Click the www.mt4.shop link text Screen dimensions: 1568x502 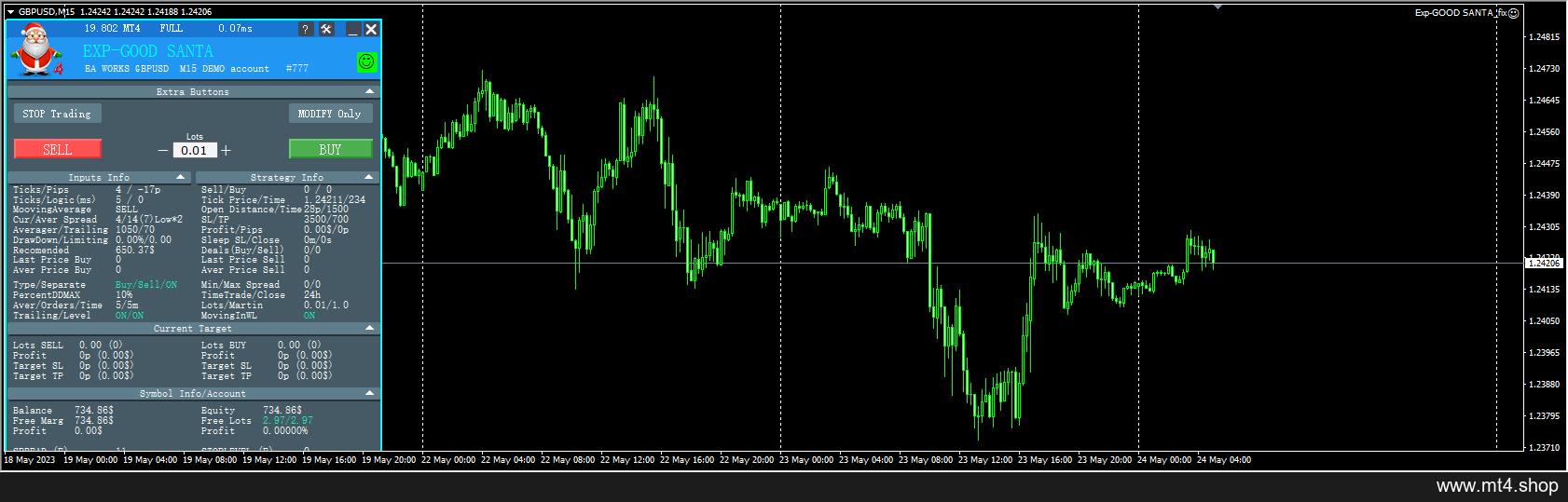(x=1497, y=485)
